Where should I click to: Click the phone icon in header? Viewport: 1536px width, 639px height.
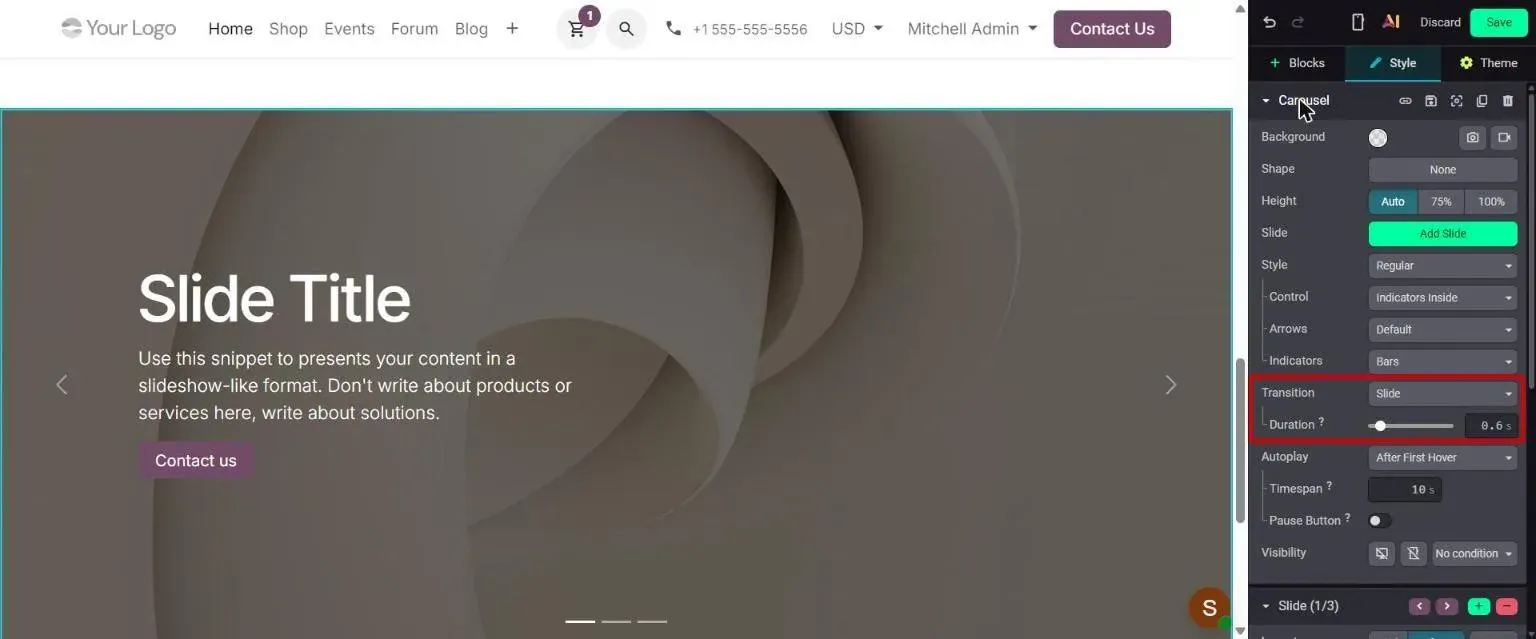(674, 29)
